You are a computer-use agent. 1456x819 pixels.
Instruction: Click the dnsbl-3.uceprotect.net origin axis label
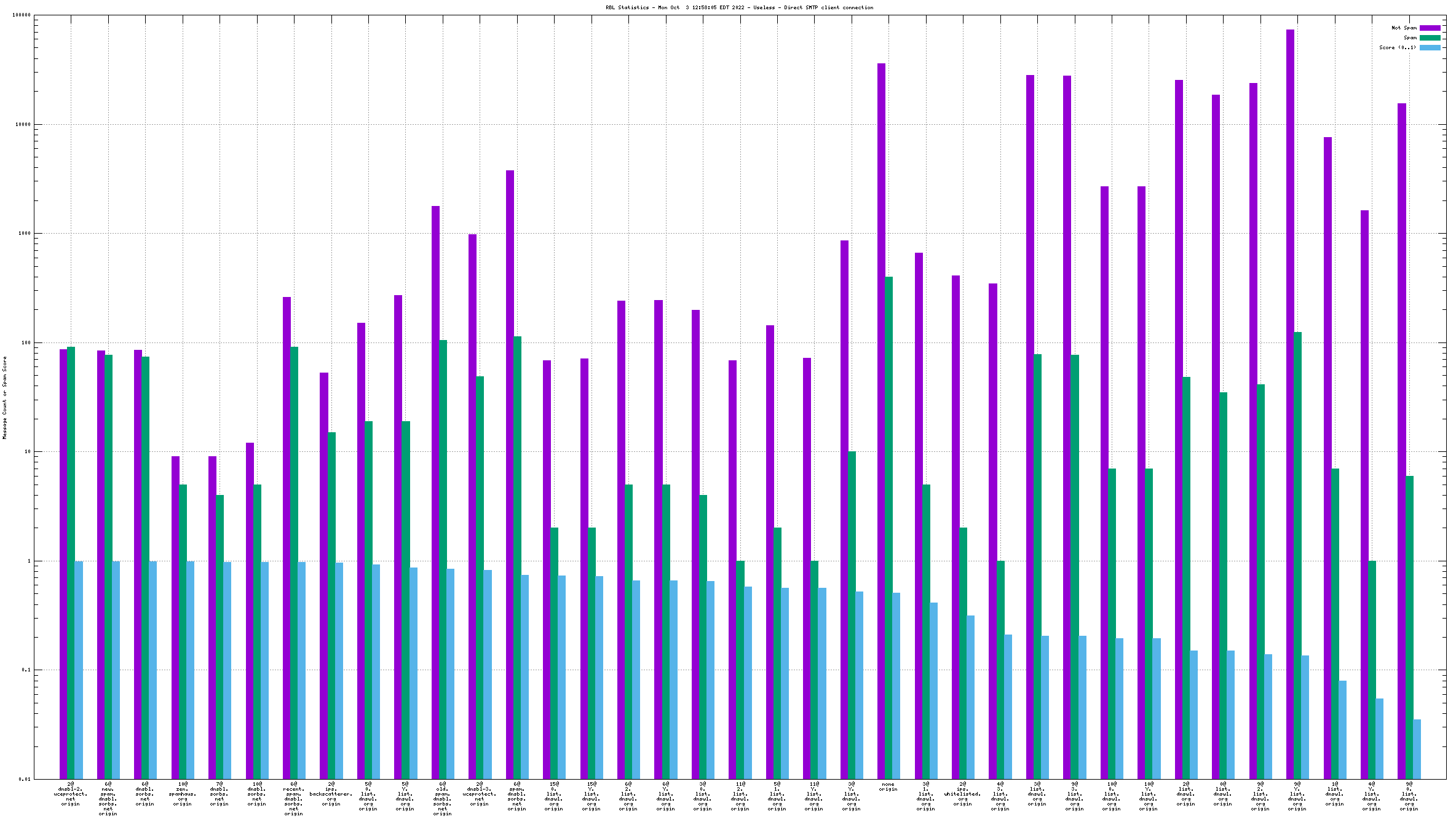click(480, 794)
